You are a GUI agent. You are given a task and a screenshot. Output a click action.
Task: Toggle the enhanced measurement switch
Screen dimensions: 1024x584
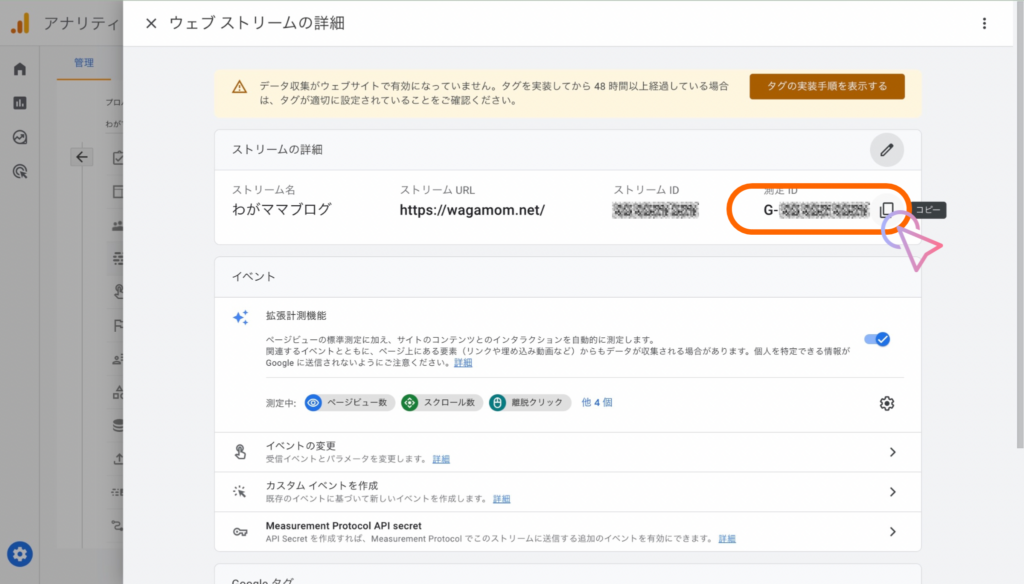point(877,339)
